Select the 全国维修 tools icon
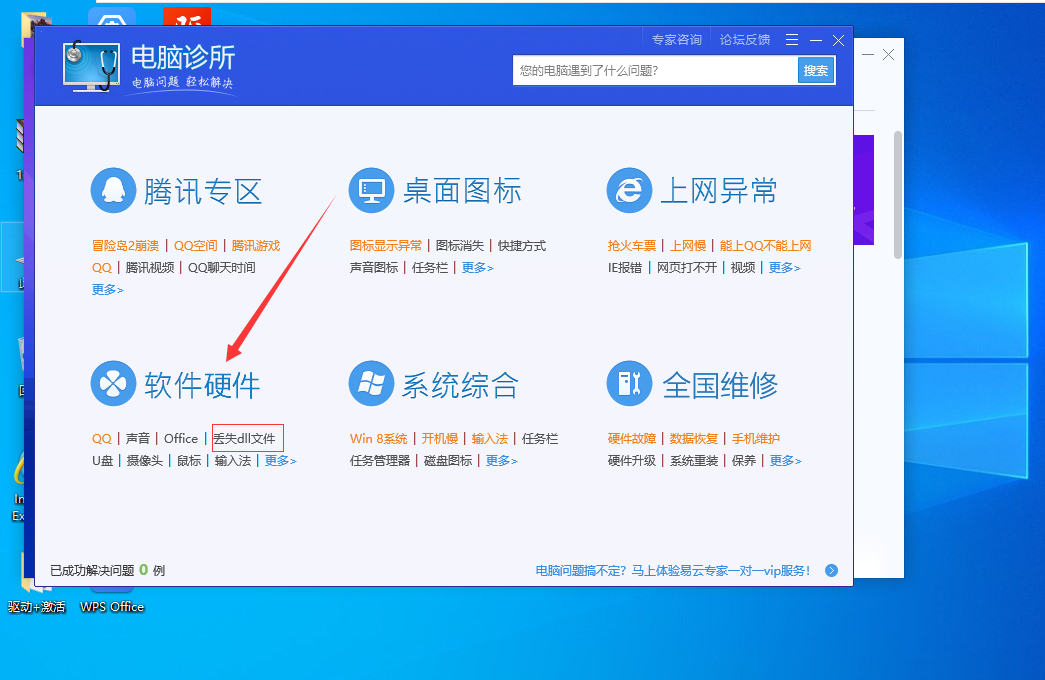 pos(629,384)
